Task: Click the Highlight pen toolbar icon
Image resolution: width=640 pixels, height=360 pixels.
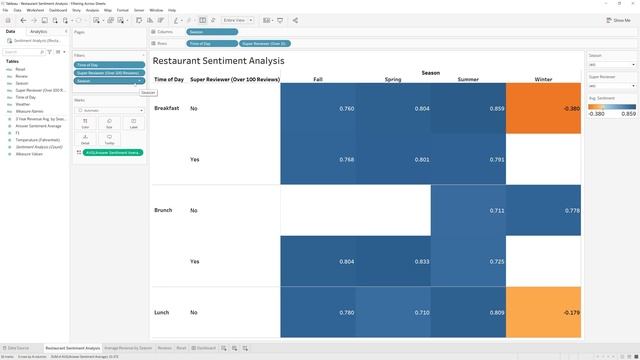Action: [x=176, y=20]
